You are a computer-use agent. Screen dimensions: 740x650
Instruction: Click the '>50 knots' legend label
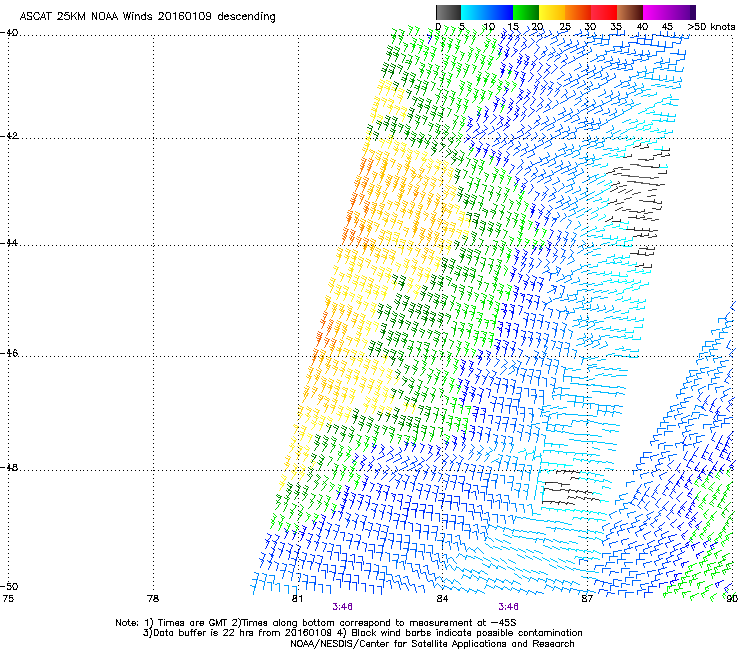click(711, 27)
